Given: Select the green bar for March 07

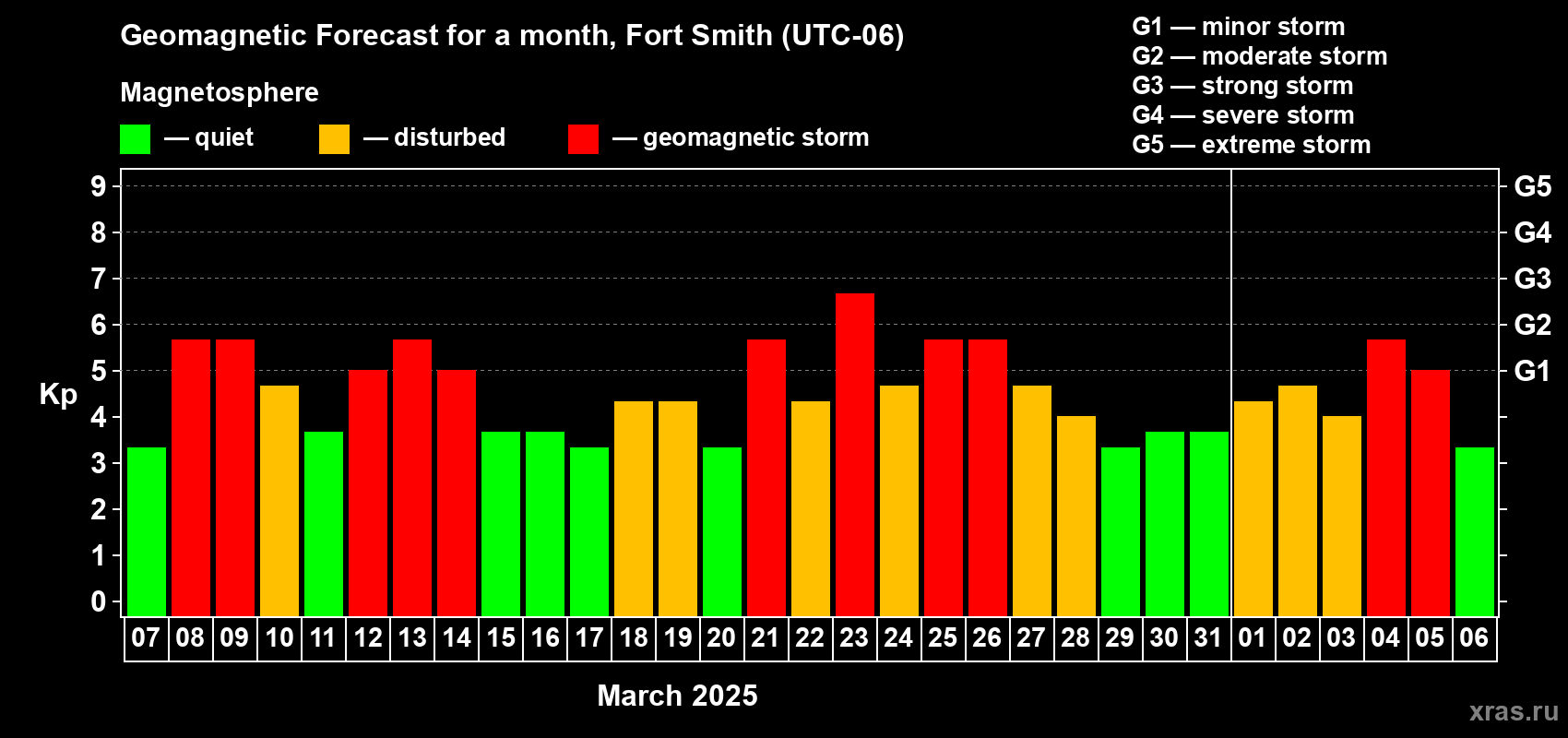Looking at the screenshot, I should [x=147, y=532].
